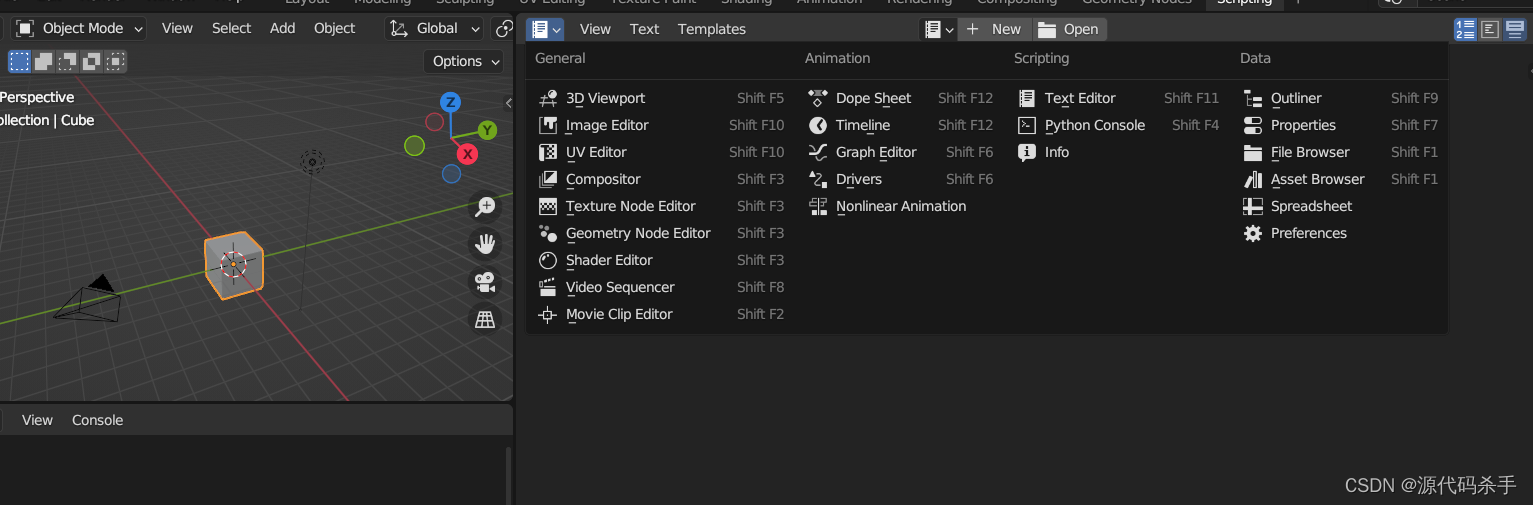
Task: Toggle word wrap in text editor
Action: (x=1490, y=30)
